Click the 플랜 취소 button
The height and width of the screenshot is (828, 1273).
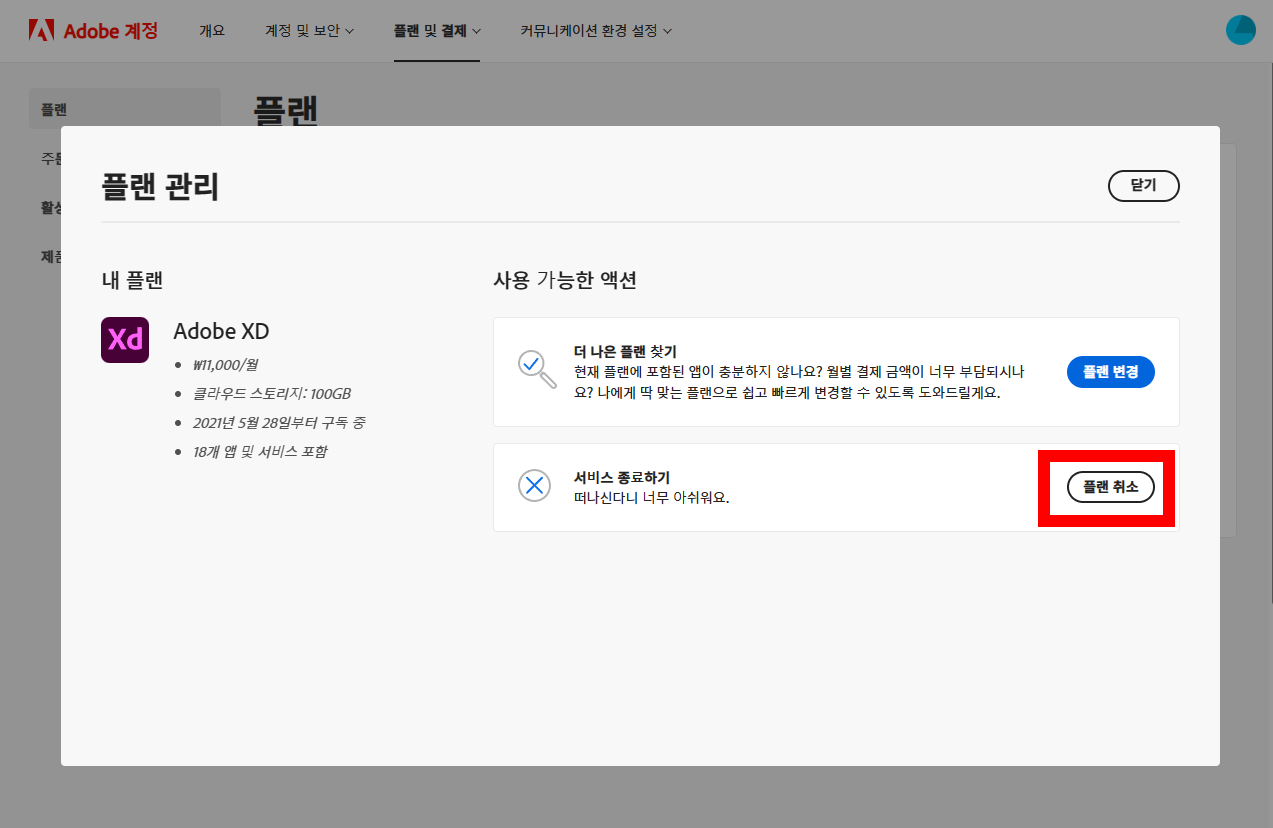click(1109, 487)
